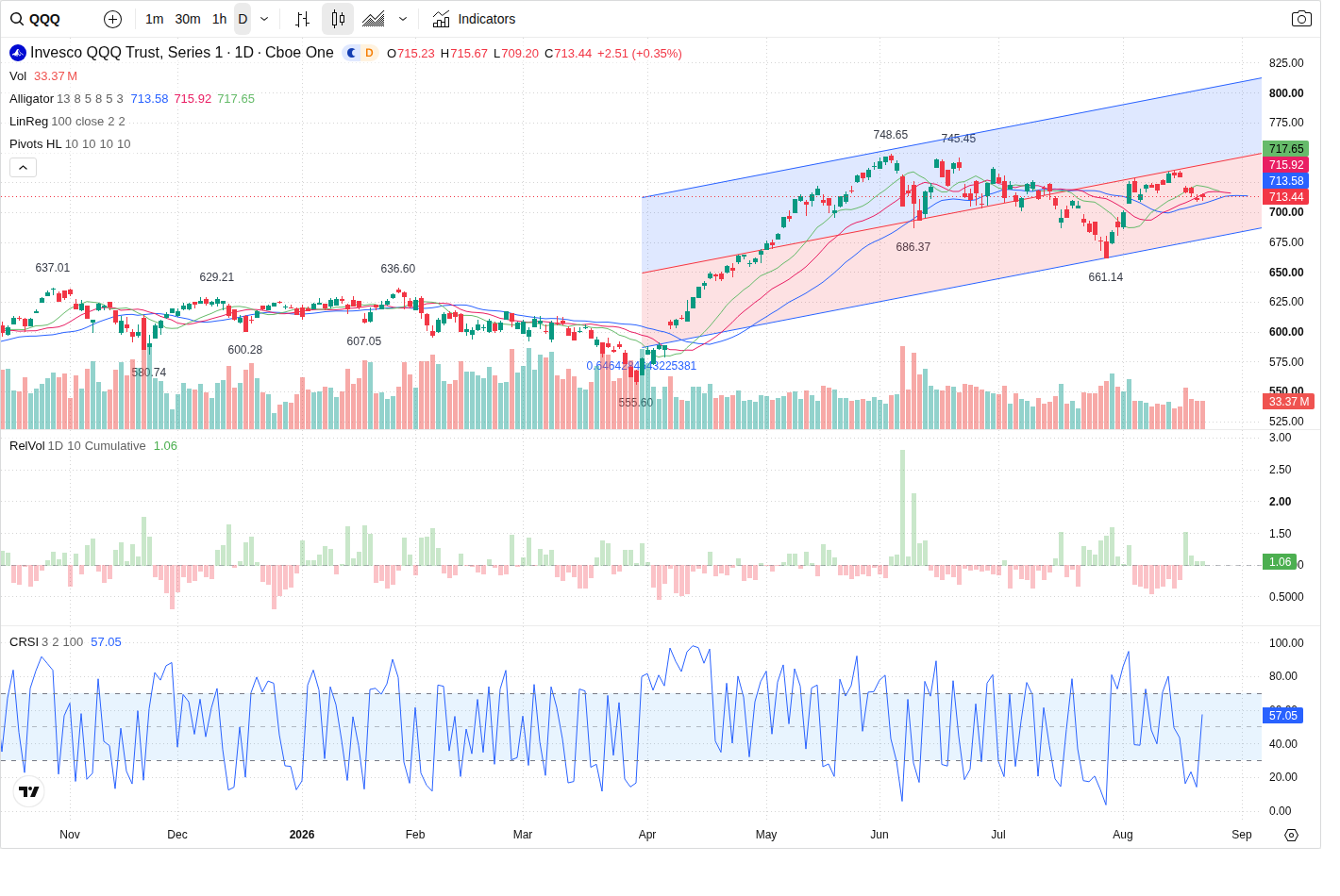Select the RelVol indicator legend

(x=27, y=446)
